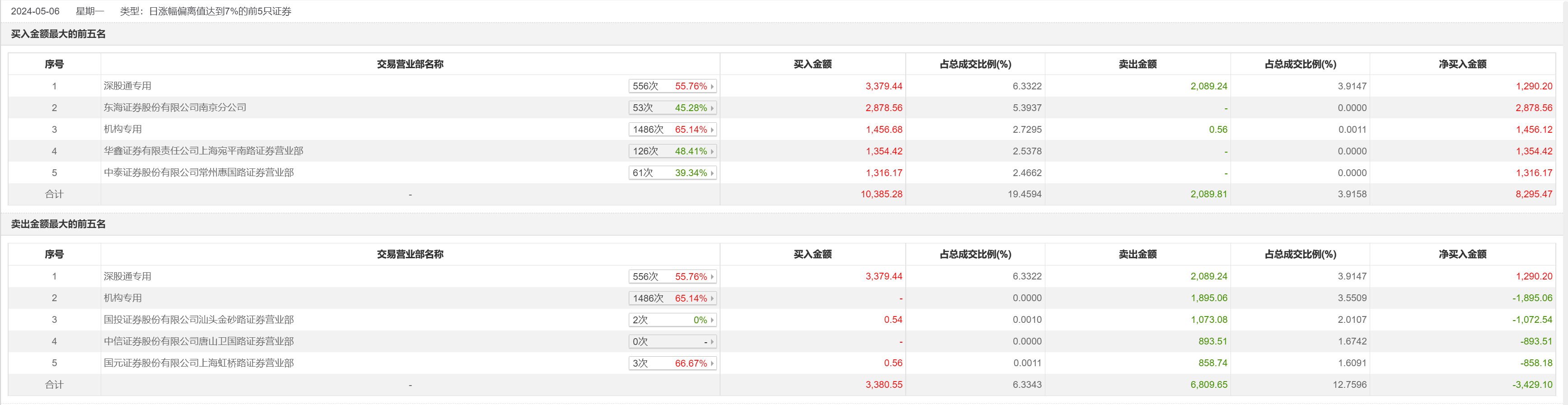Expand the 2次 0% stats box
Image resolution: width=1568 pixels, height=405 pixels.
point(672,320)
